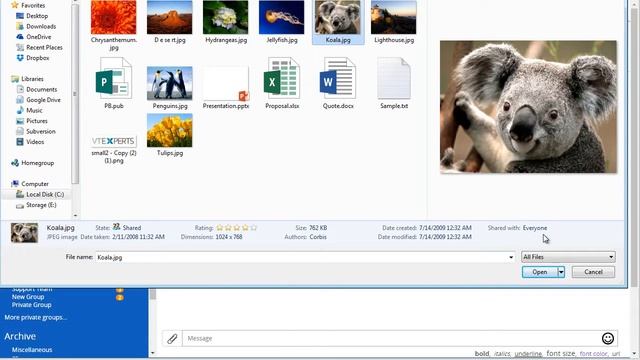Screen dimensions: 640x360
Task: Expand the File name history dropdown arrow
Action: 511,258
